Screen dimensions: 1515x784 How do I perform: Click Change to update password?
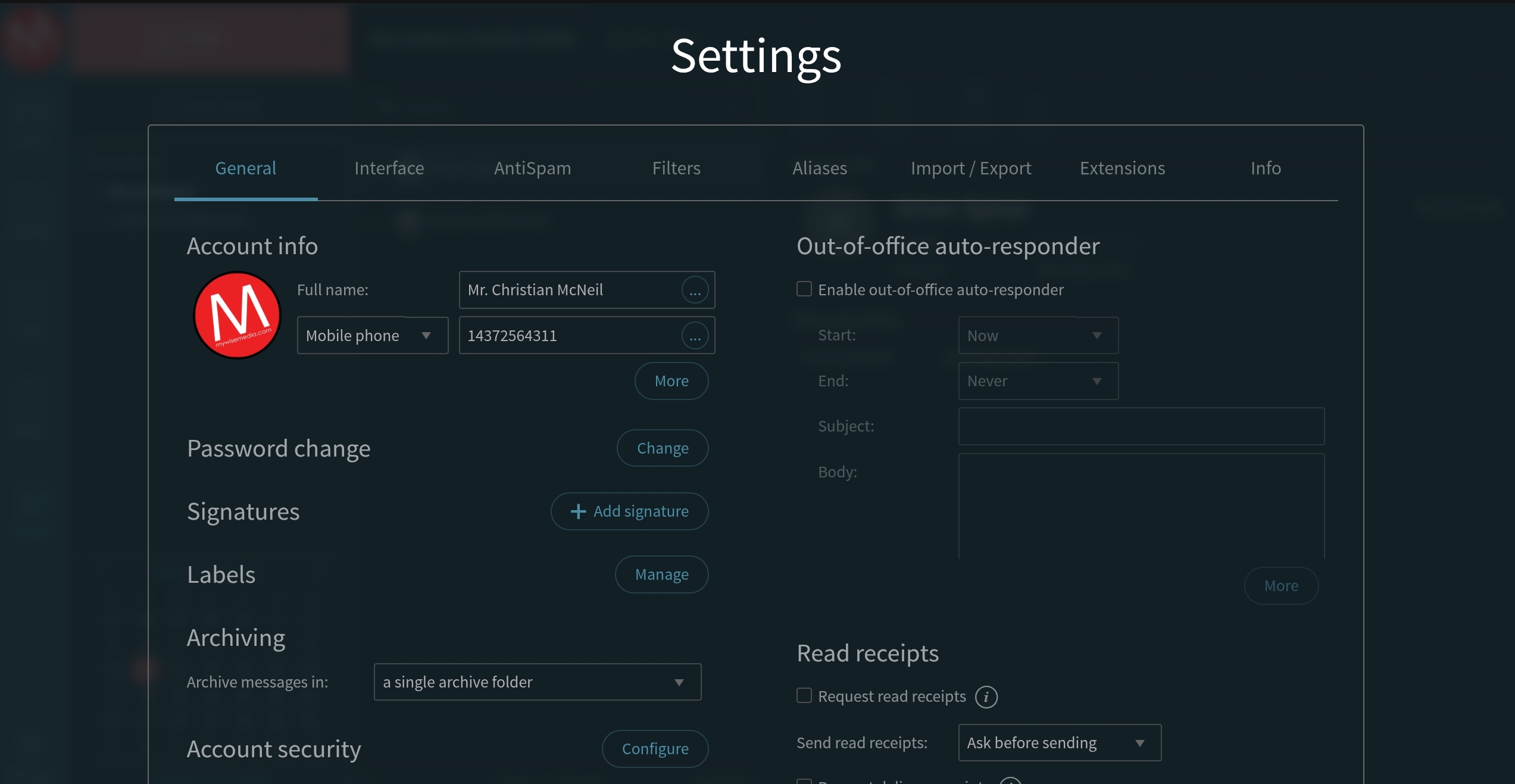[x=662, y=448]
